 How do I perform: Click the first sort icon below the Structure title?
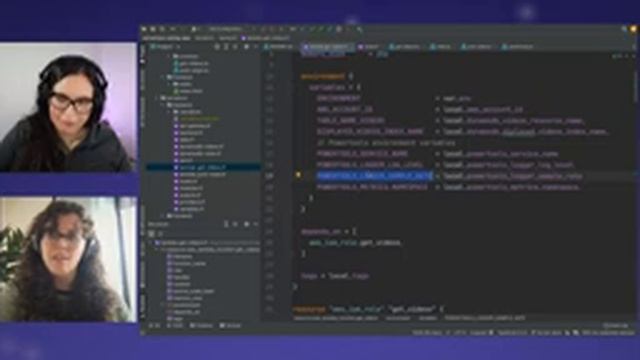pos(151,233)
